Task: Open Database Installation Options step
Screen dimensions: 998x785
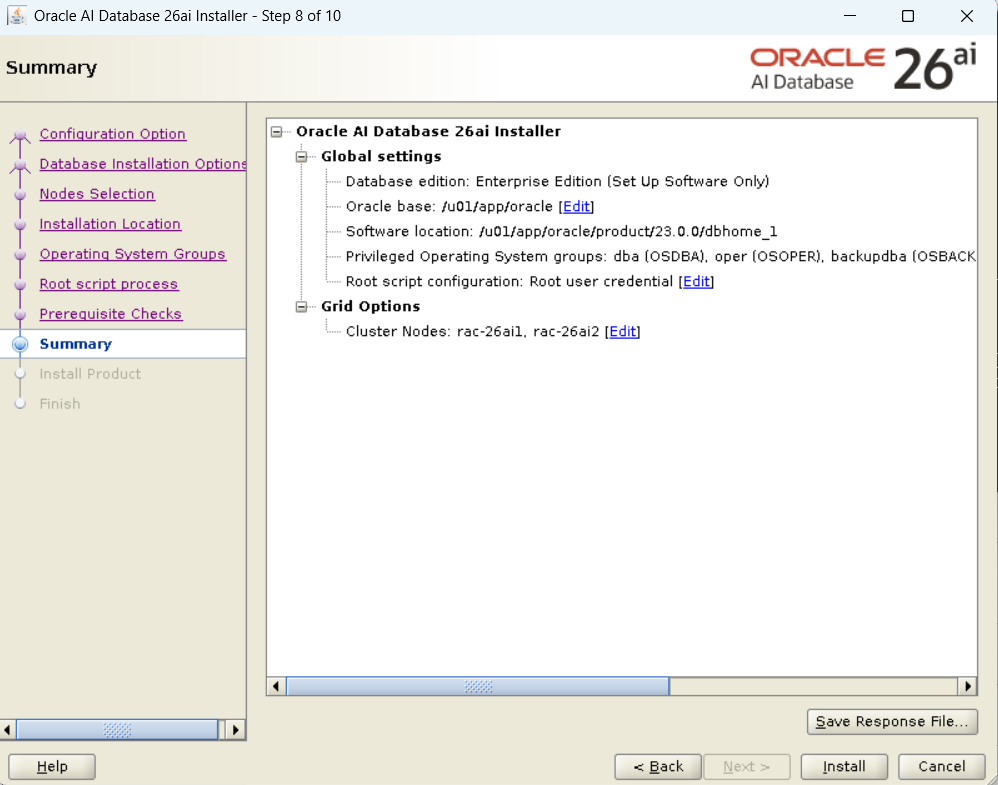Action: coord(142,164)
